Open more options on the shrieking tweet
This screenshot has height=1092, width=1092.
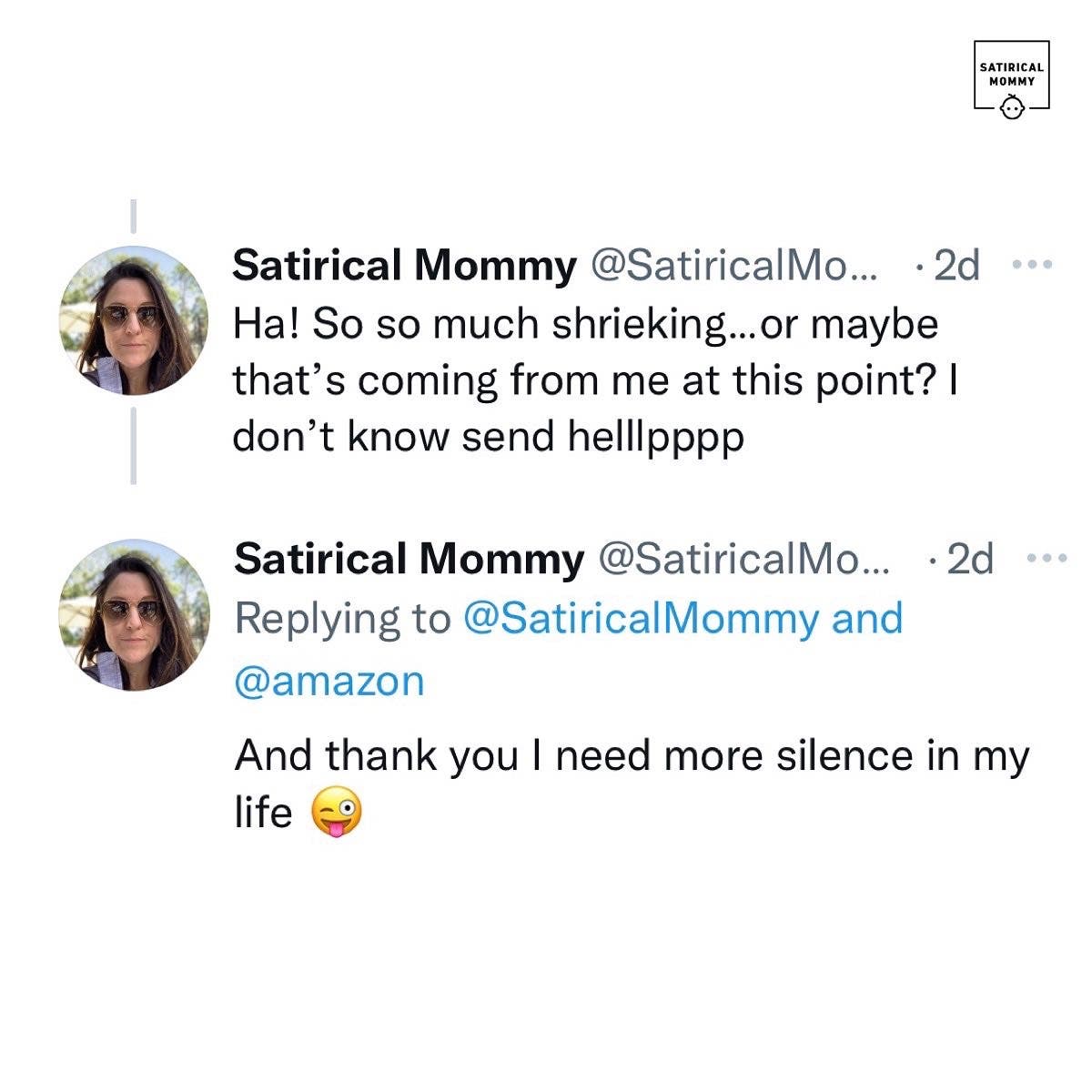click(x=1032, y=266)
